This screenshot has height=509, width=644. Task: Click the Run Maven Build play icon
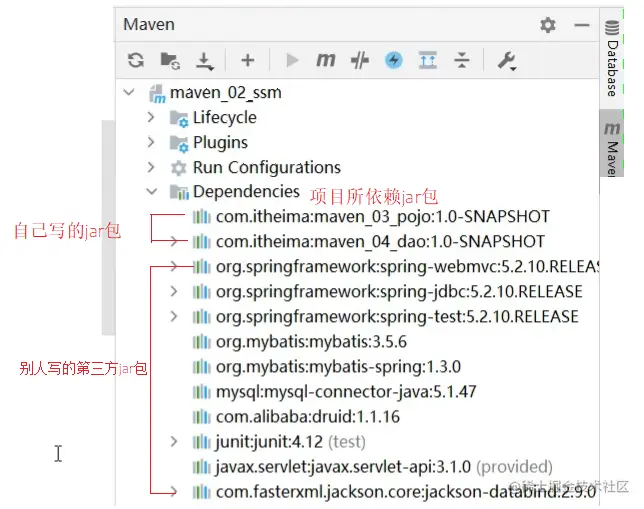[x=292, y=60]
